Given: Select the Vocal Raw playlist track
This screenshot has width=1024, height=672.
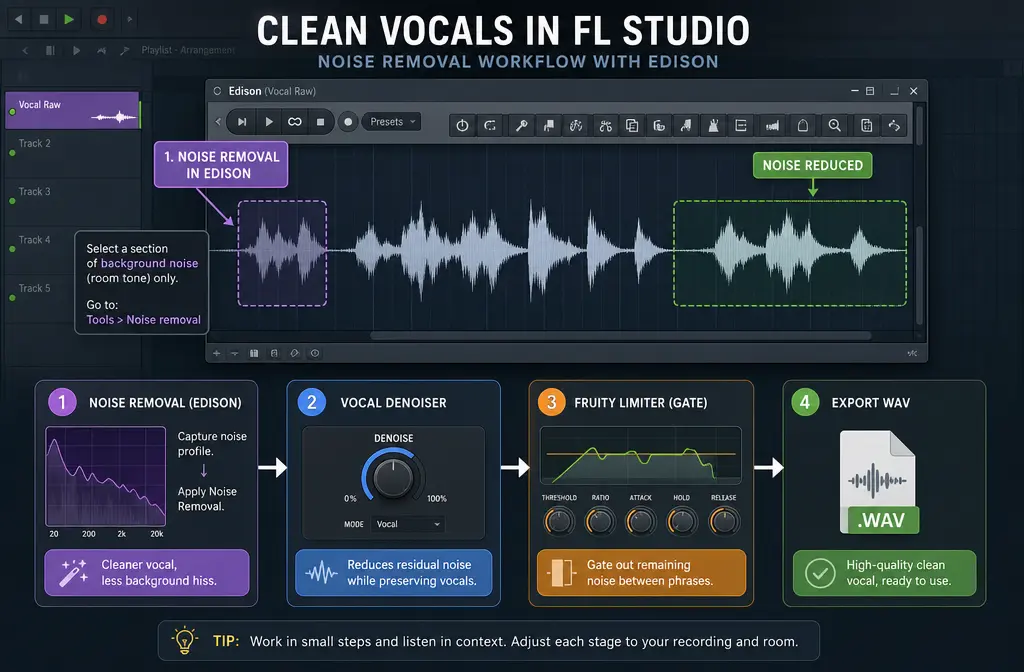Looking at the screenshot, I should [x=72, y=110].
